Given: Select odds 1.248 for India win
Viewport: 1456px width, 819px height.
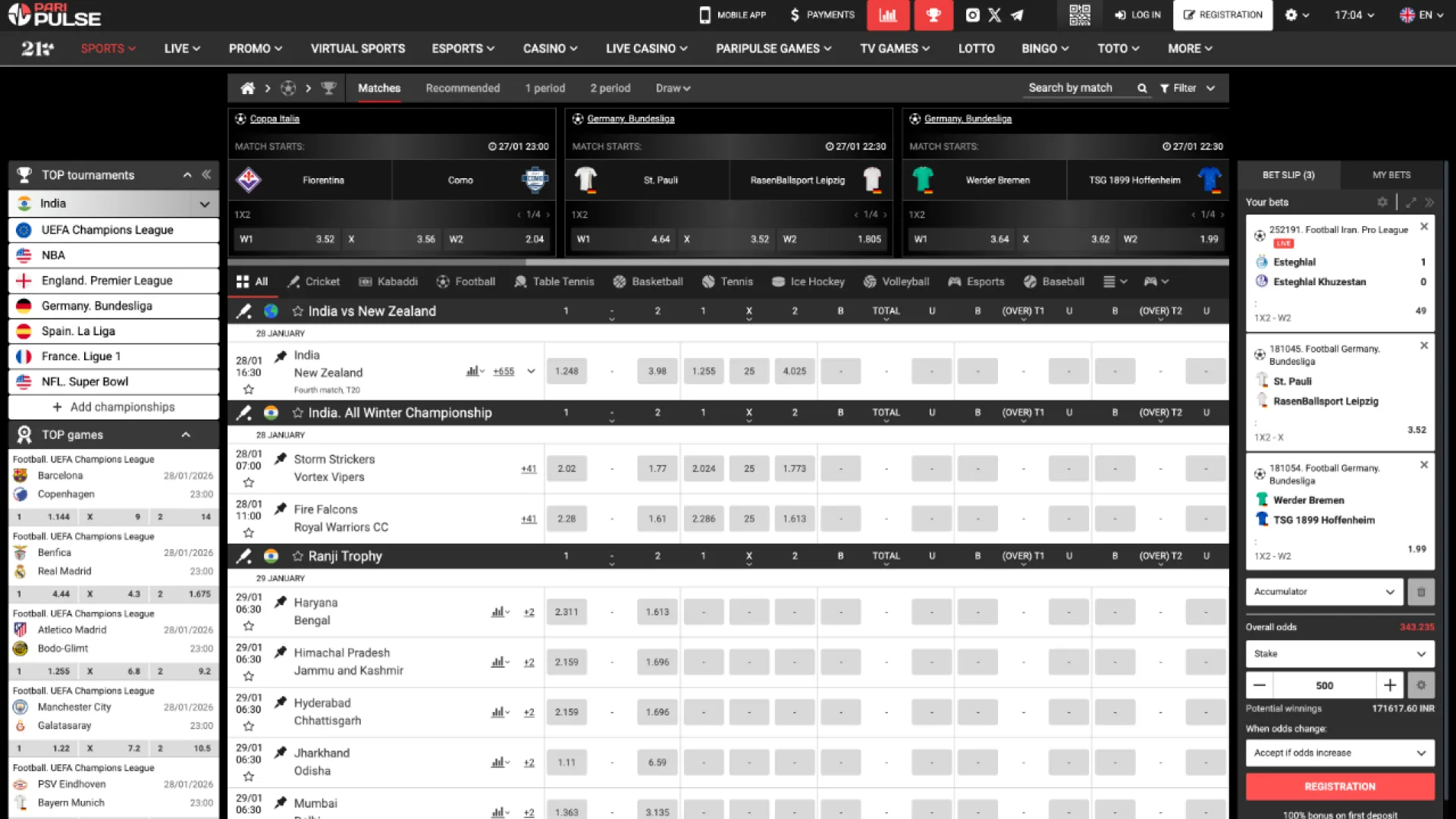Looking at the screenshot, I should tap(566, 371).
